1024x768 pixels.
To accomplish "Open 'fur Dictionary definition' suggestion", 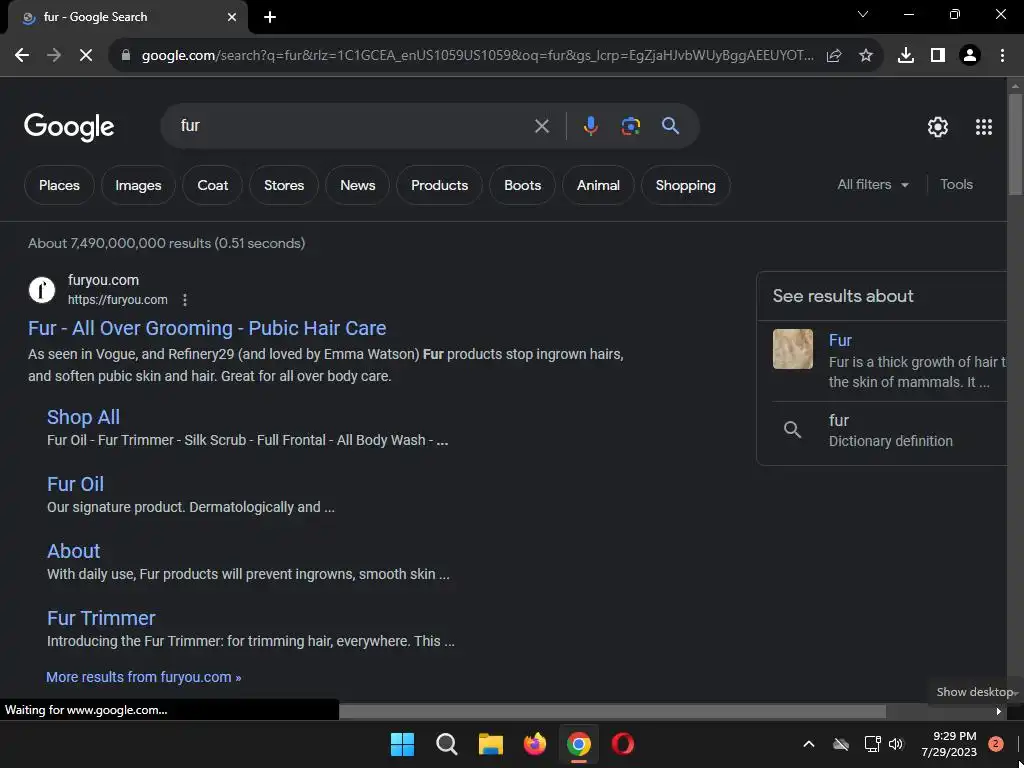I will pyautogui.click(x=882, y=430).
